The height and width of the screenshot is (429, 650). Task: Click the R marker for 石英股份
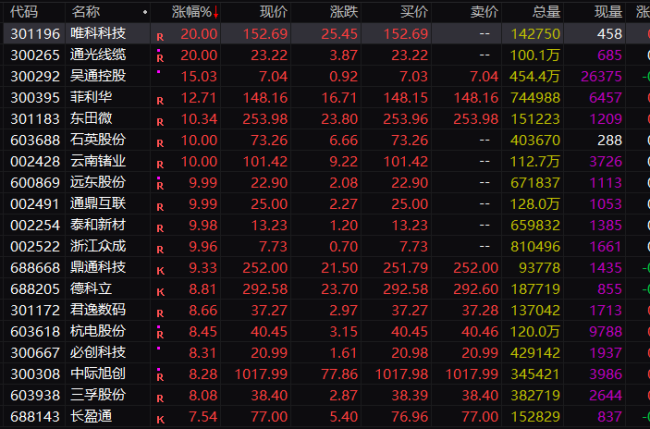pos(160,144)
